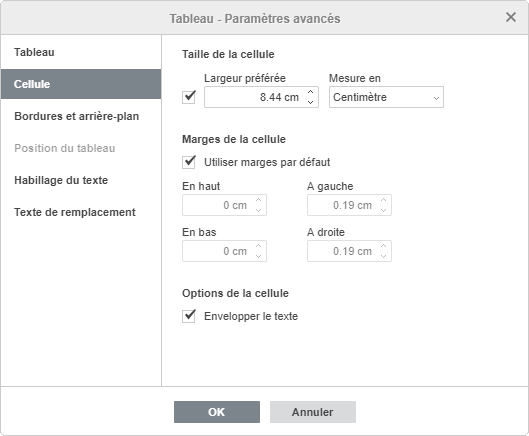The width and height of the screenshot is (529, 436).
Task: Uncheck the Largeur préférée checkbox
Action: point(189,97)
